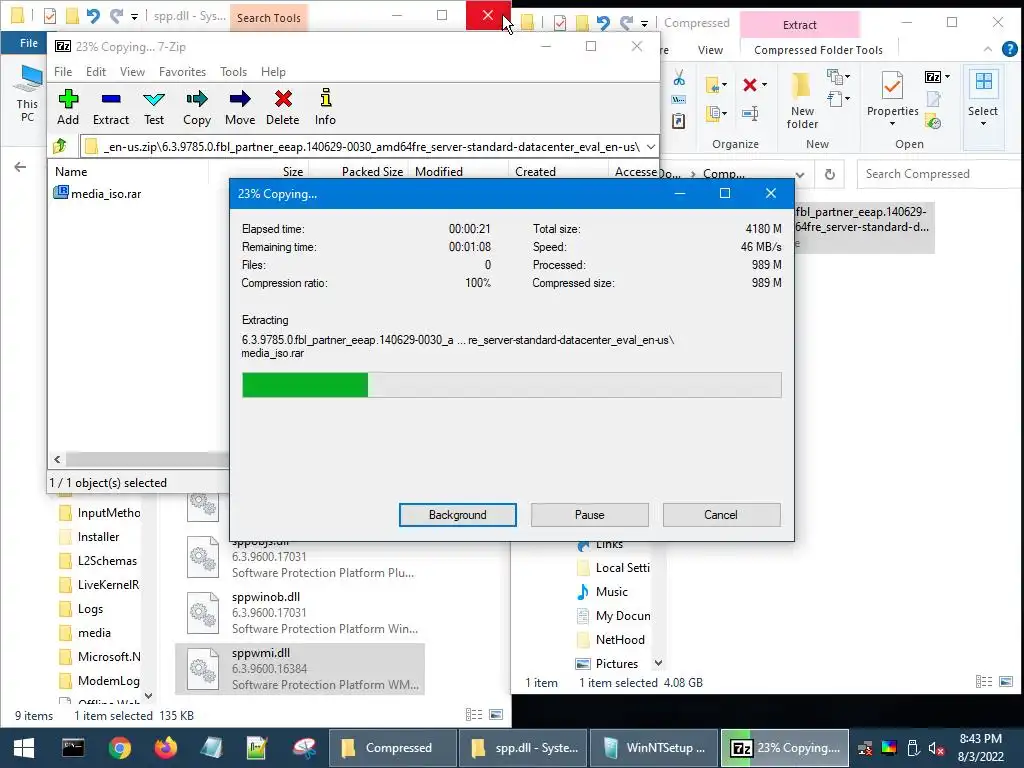
Task: Collapse the Explorer ribbon with chevron
Action: pos(987,49)
